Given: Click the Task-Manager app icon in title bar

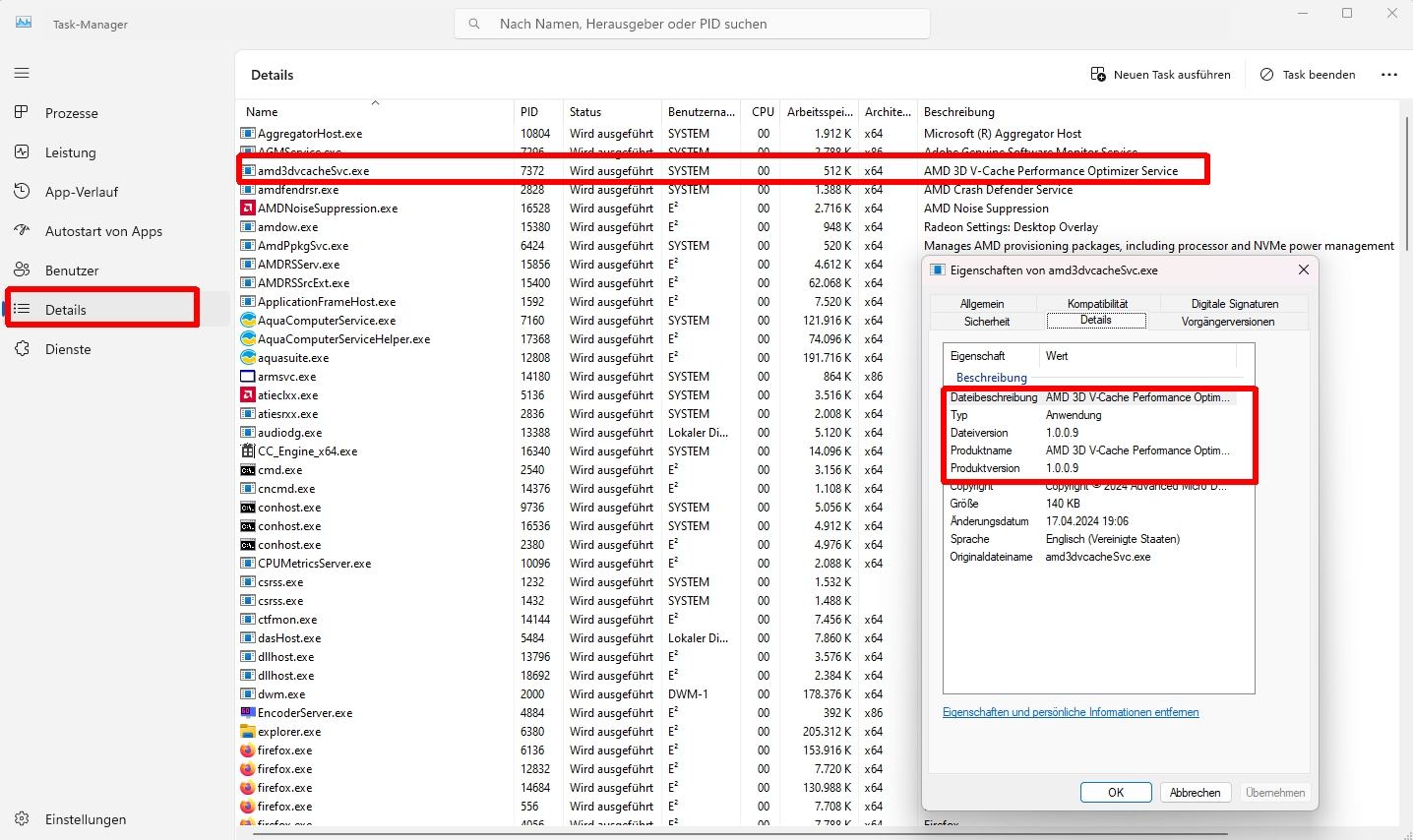Looking at the screenshot, I should click(x=22, y=23).
